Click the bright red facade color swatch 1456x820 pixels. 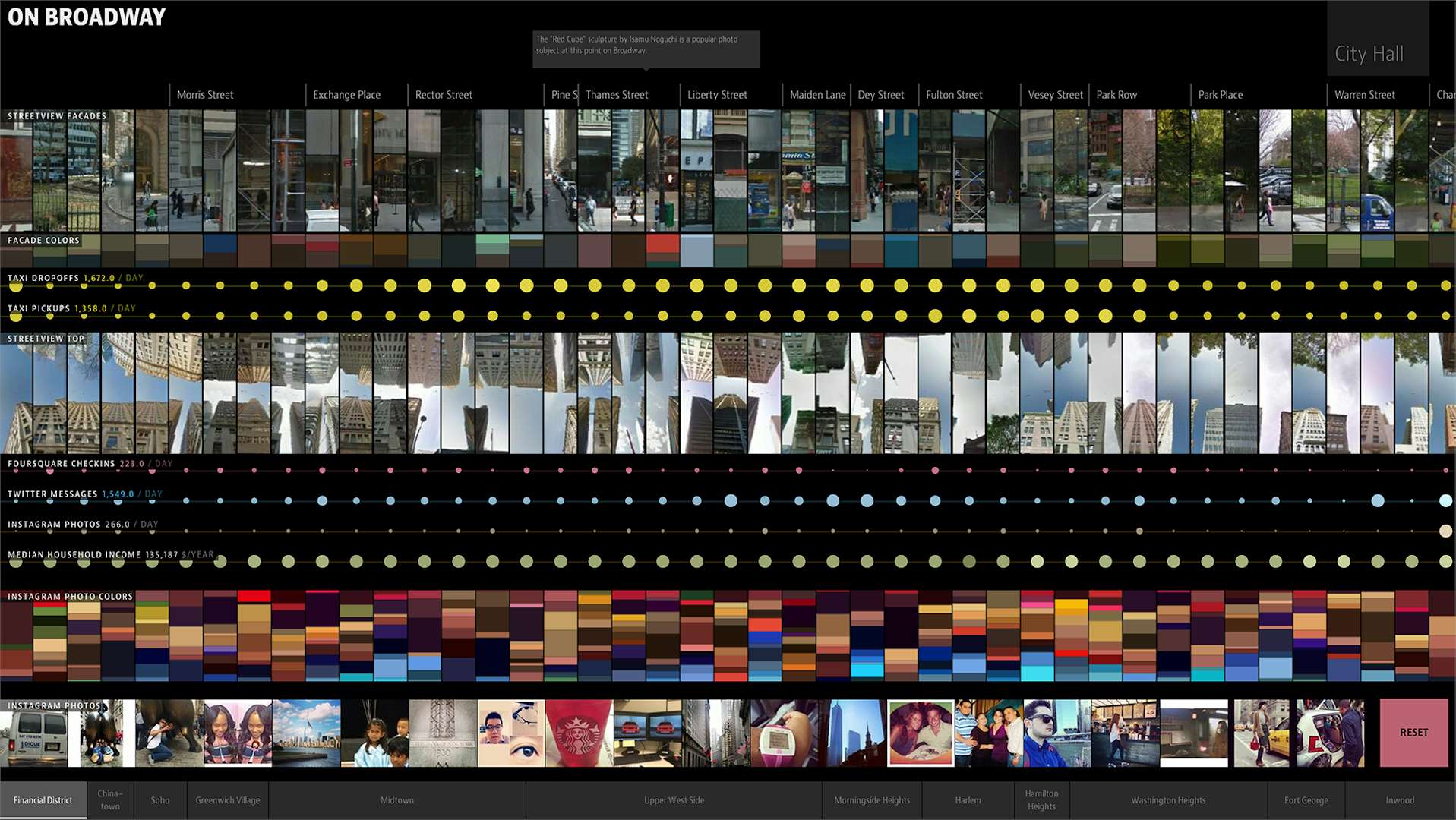coord(662,244)
